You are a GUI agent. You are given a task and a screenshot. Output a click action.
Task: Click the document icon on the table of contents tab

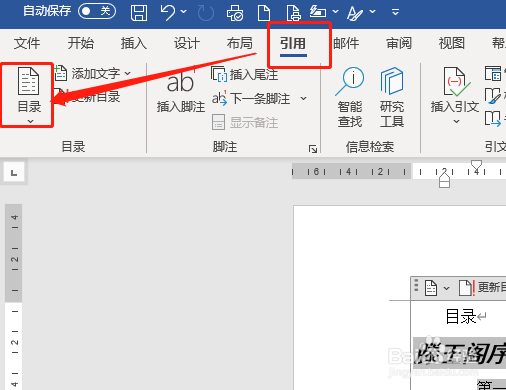431,288
